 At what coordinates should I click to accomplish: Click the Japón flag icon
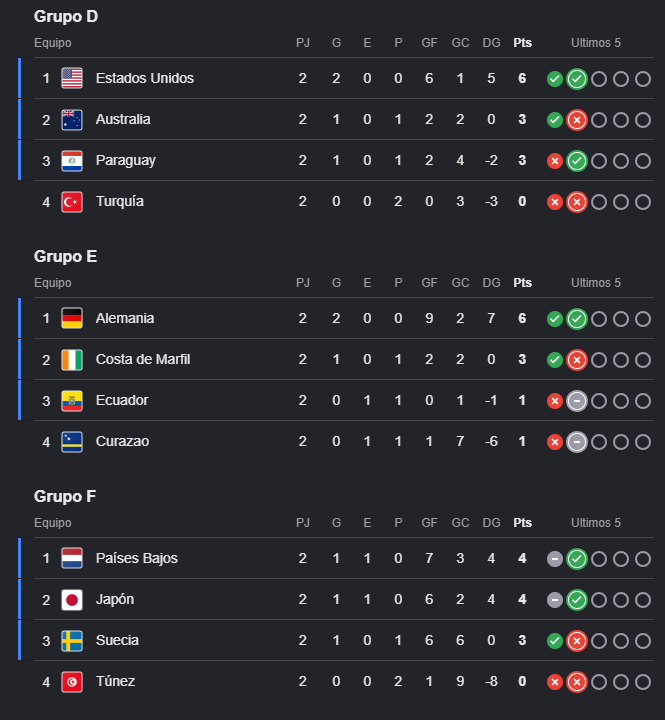pos(72,600)
